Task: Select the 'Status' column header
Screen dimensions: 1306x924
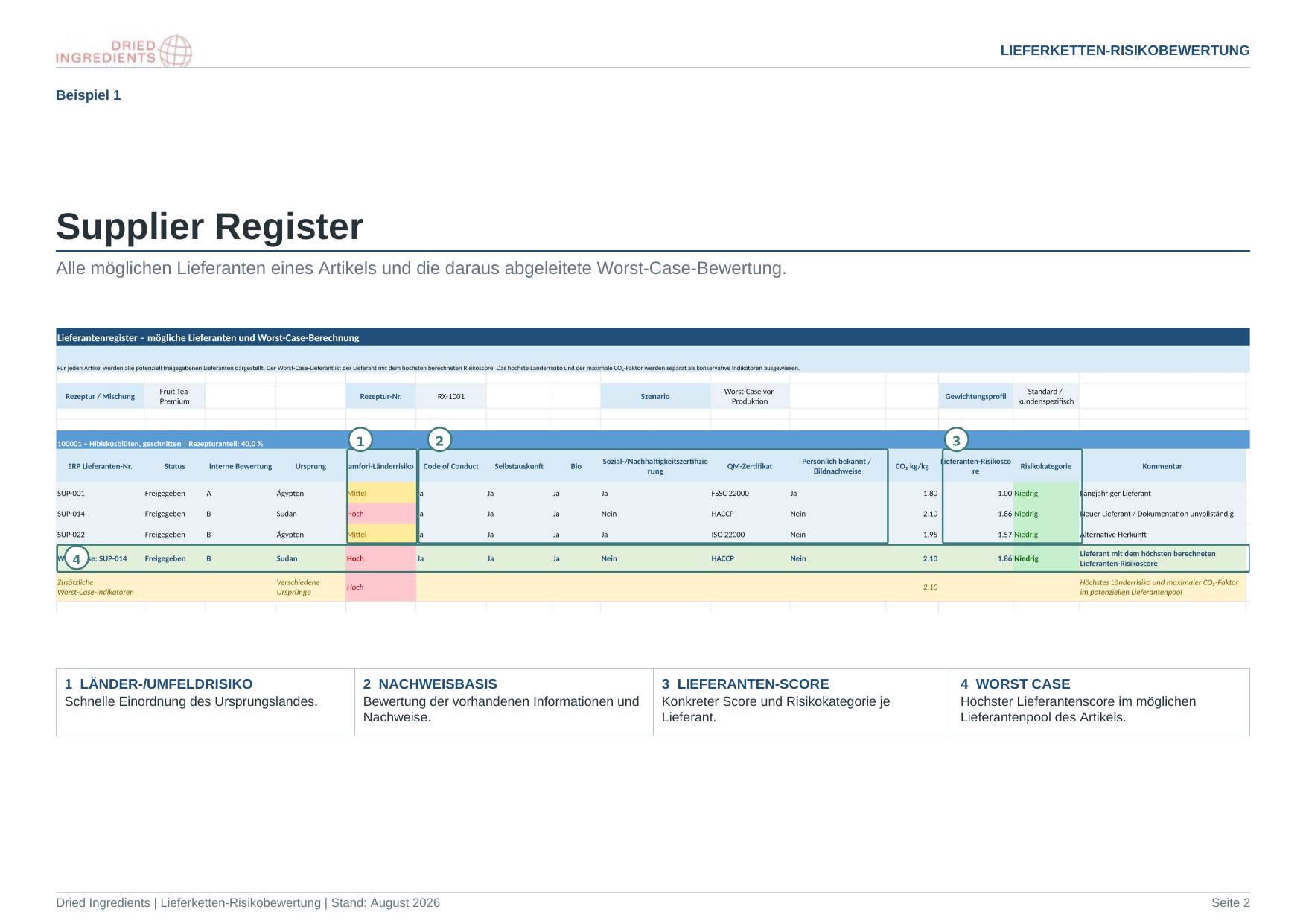Action: [174, 466]
